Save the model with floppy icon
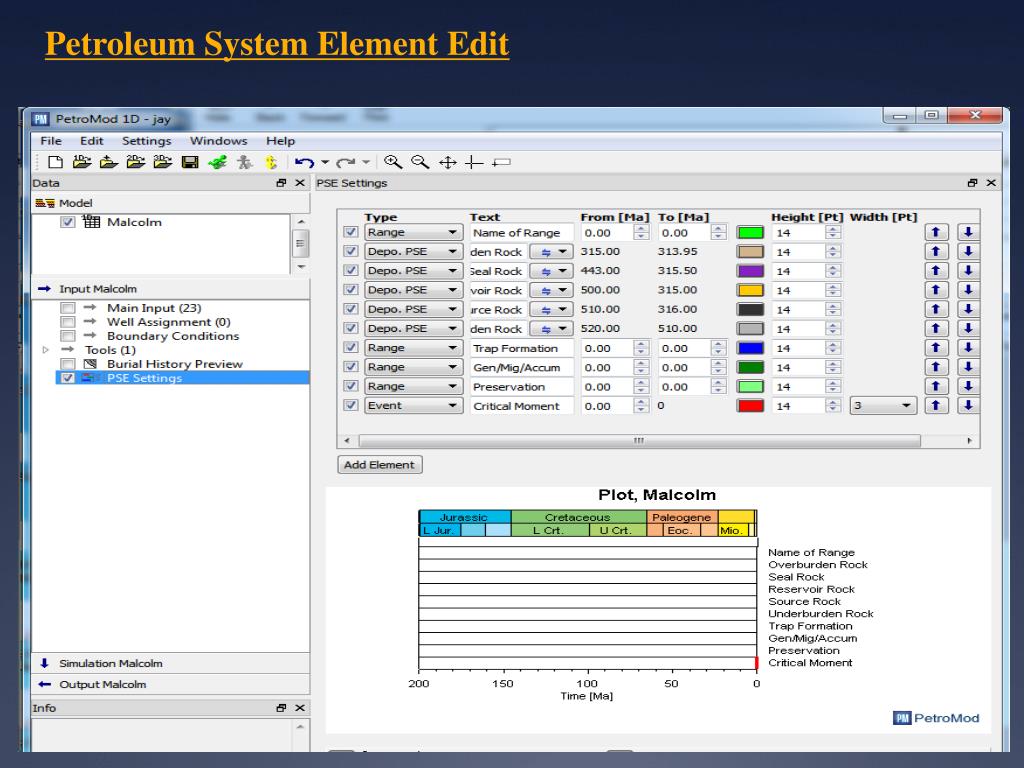Viewport: 1024px width, 768px height. pyautogui.click(x=190, y=162)
